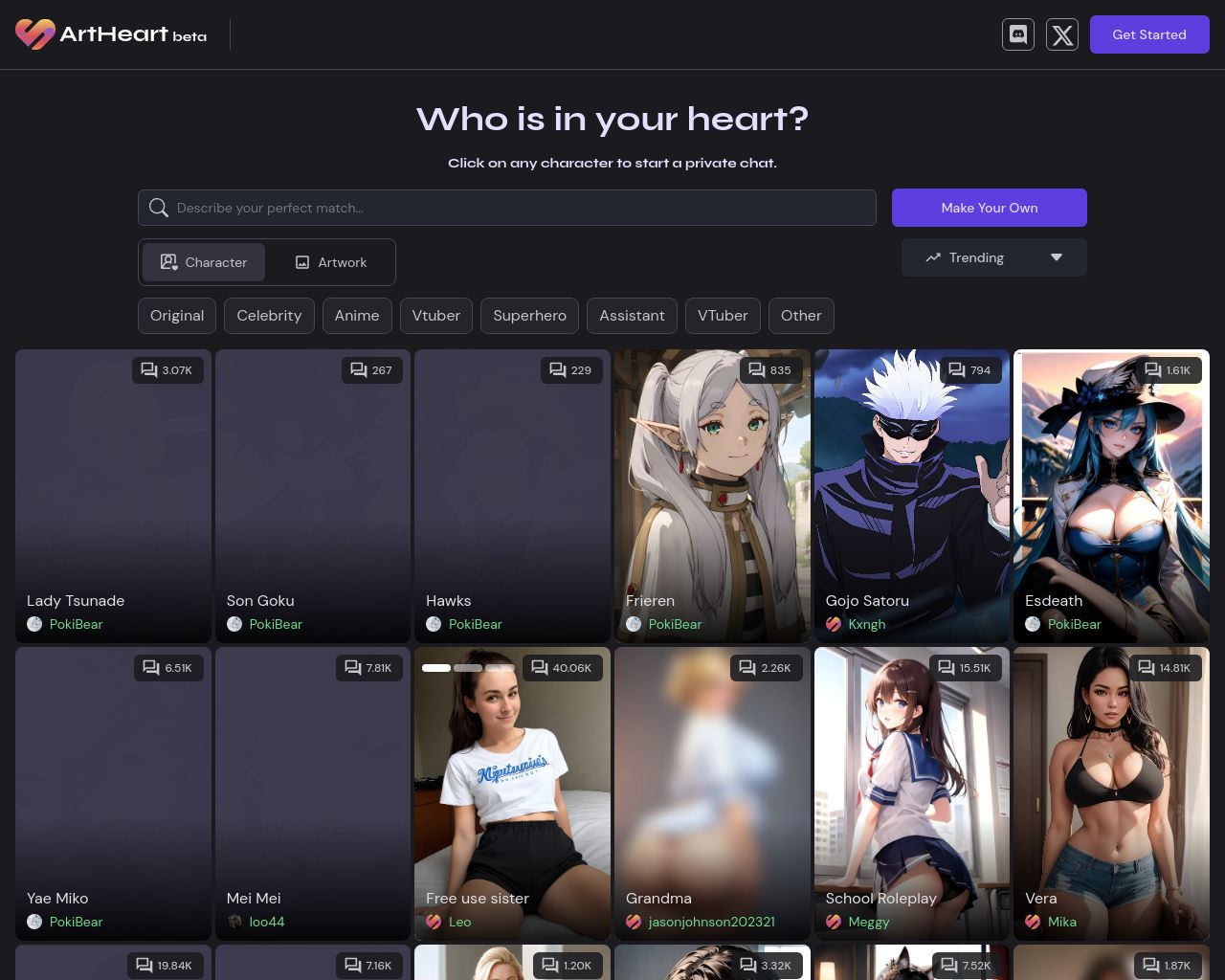Viewport: 1225px width, 980px height.
Task: Click the chat count icon showing 7.52K
Action: coord(949,965)
